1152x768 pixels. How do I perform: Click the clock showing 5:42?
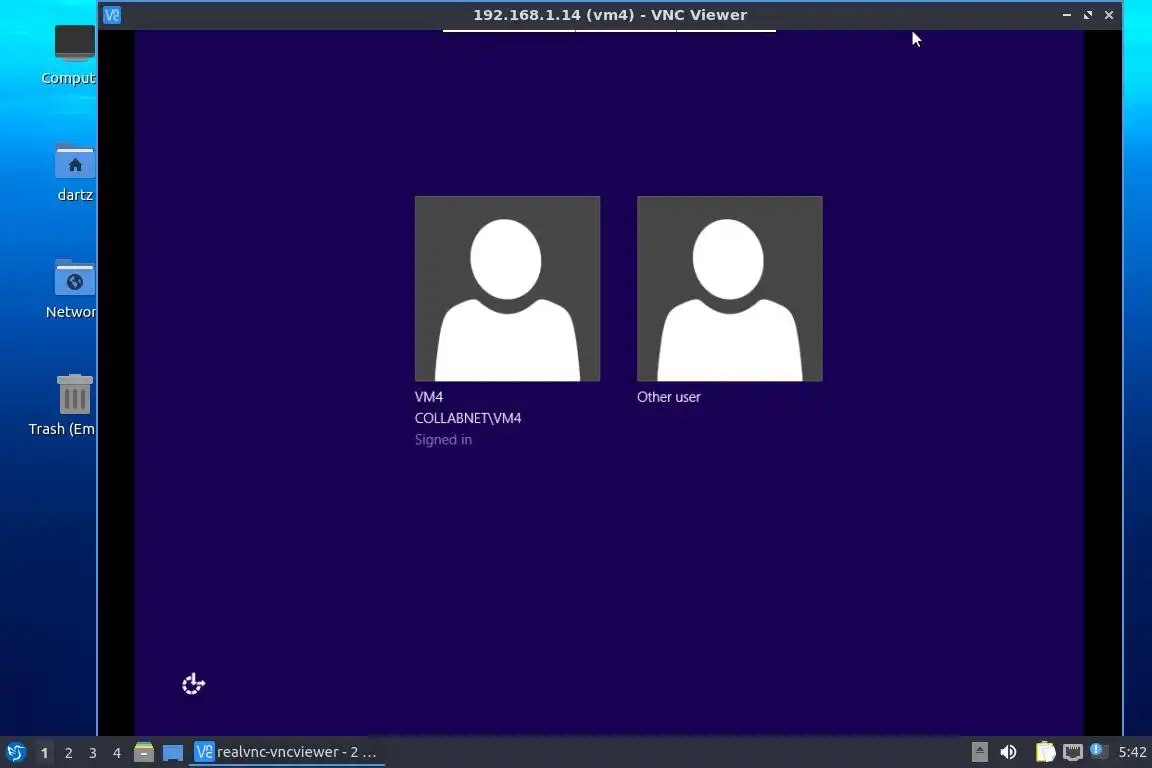click(1132, 752)
